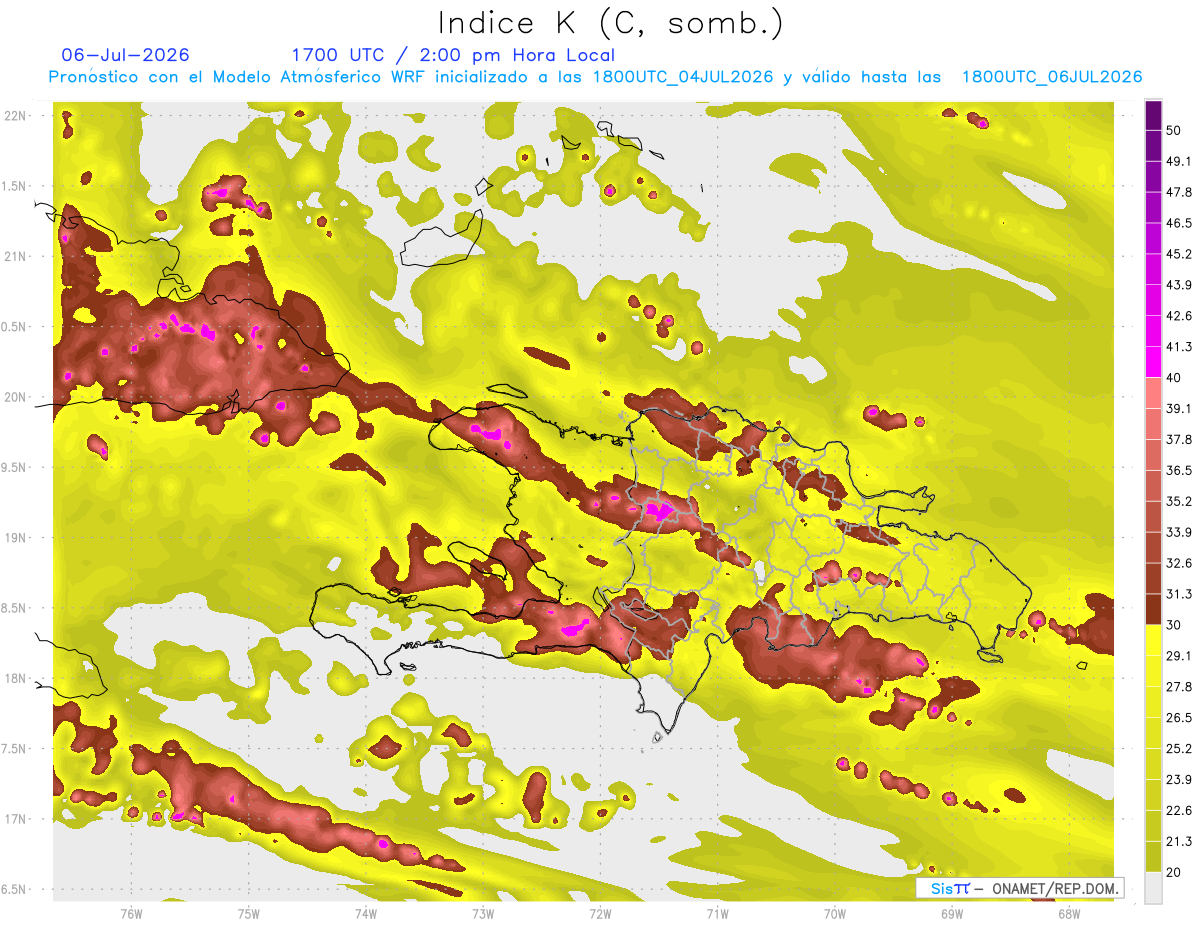Screen dimensions: 1200x927
Task: Click the "22.6" color scale value
Action: pyautogui.click(x=1178, y=811)
